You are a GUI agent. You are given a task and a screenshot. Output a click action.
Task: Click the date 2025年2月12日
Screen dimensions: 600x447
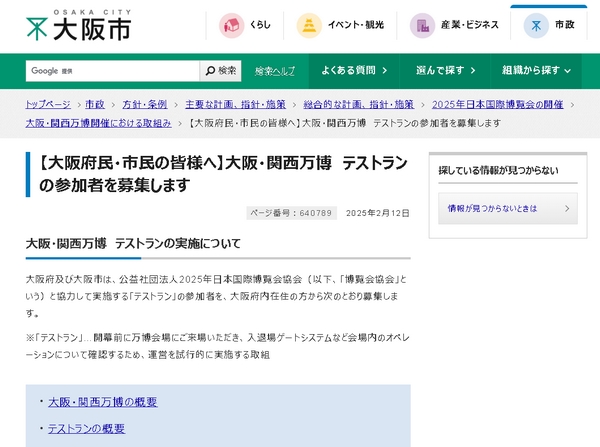point(378,213)
